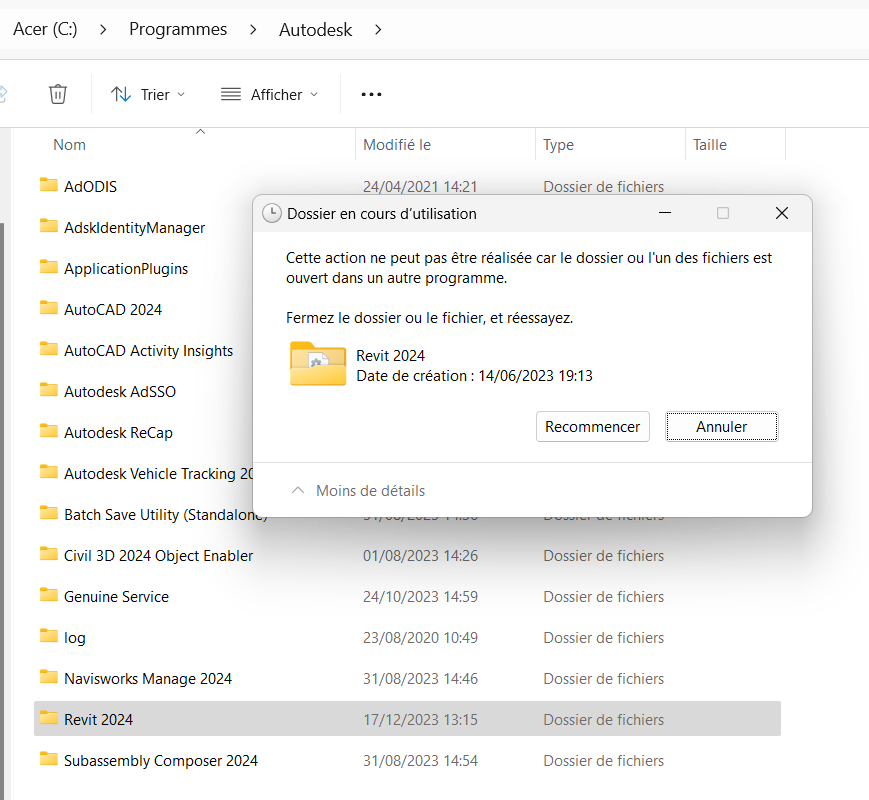
Task: Click the folder icon next to ApplicationPlugins
Action: click(49, 267)
